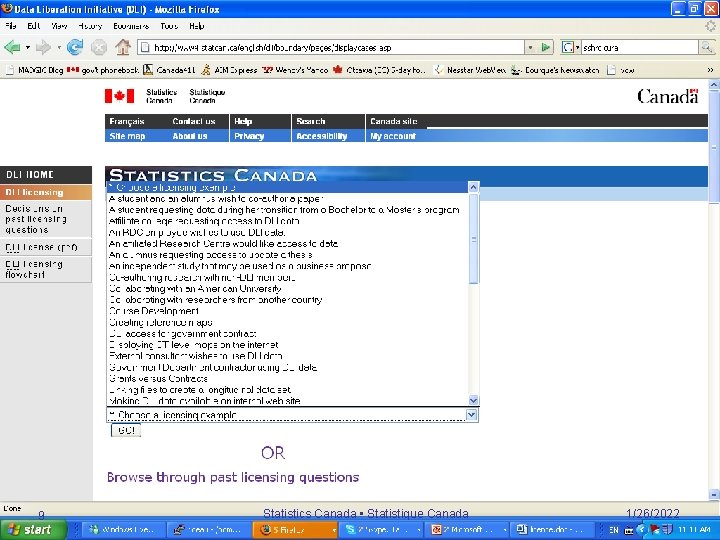Switch to Firefox taskbar button
The width and height of the screenshot is (720, 540).
tap(295, 529)
